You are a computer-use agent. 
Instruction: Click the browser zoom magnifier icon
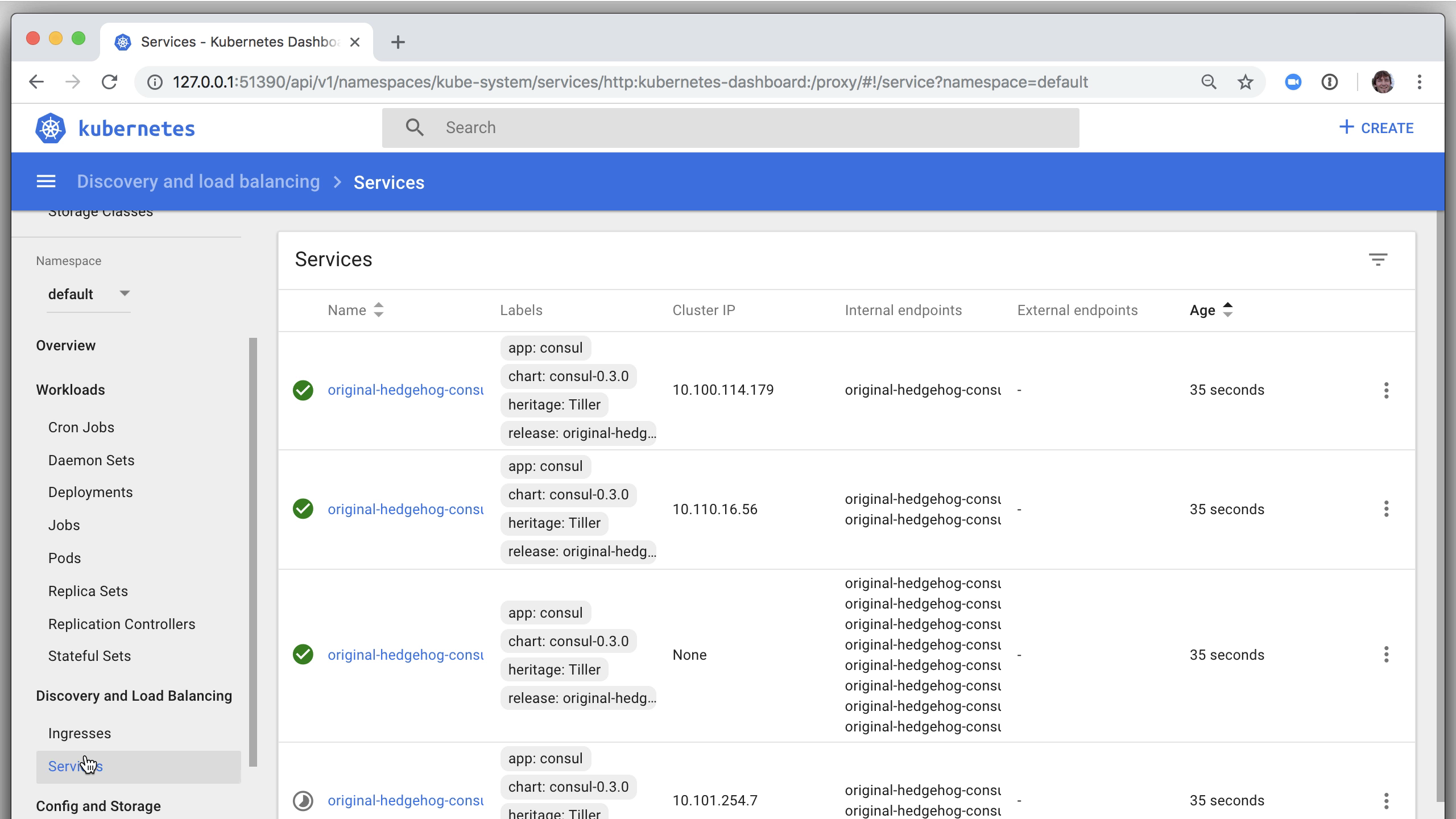pos(1209,82)
